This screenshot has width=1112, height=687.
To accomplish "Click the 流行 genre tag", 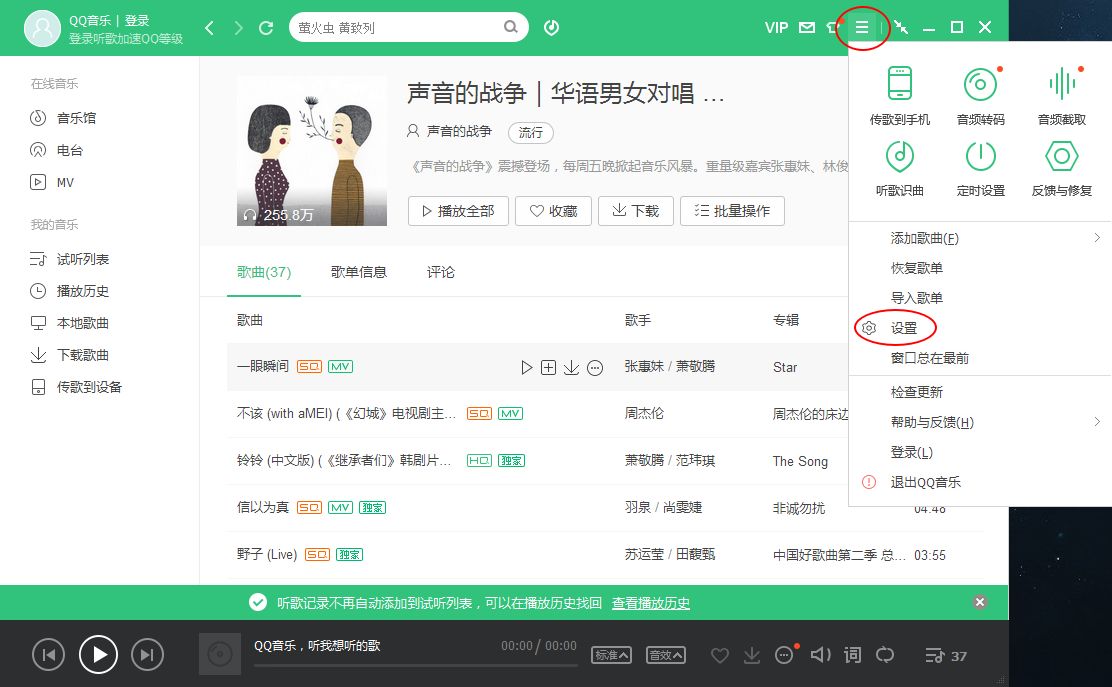I will pos(530,133).
